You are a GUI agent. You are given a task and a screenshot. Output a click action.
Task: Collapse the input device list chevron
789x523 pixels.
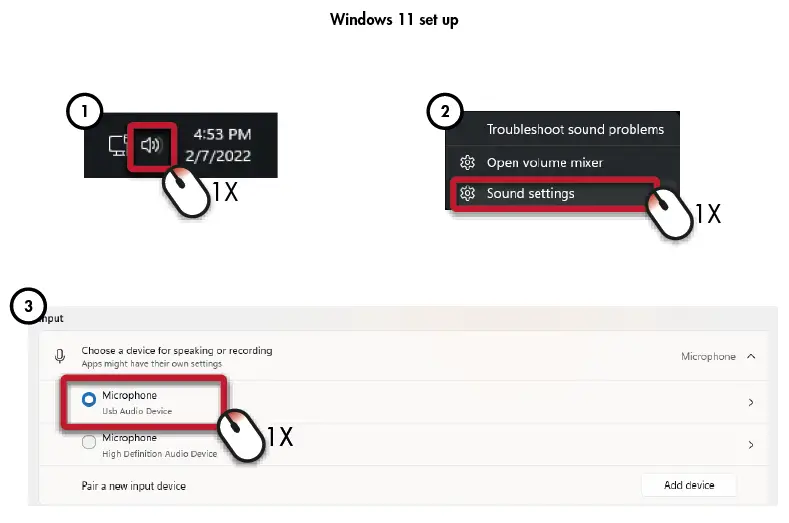[x=751, y=356]
